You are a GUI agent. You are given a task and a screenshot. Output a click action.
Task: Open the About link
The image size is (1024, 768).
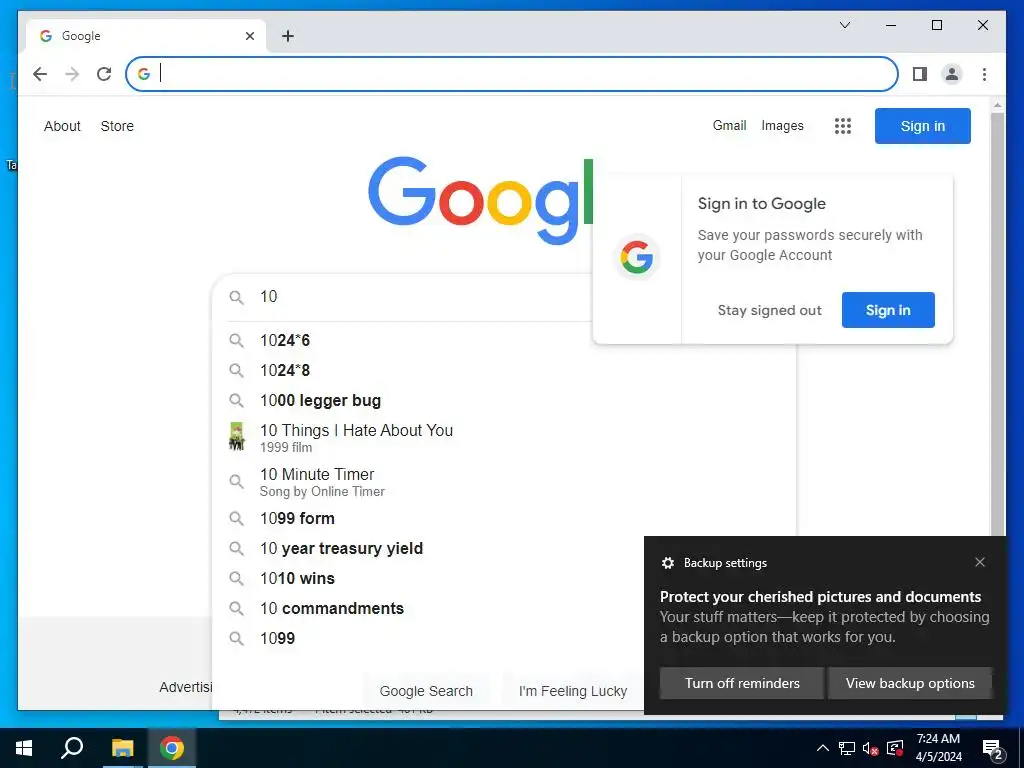click(62, 126)
